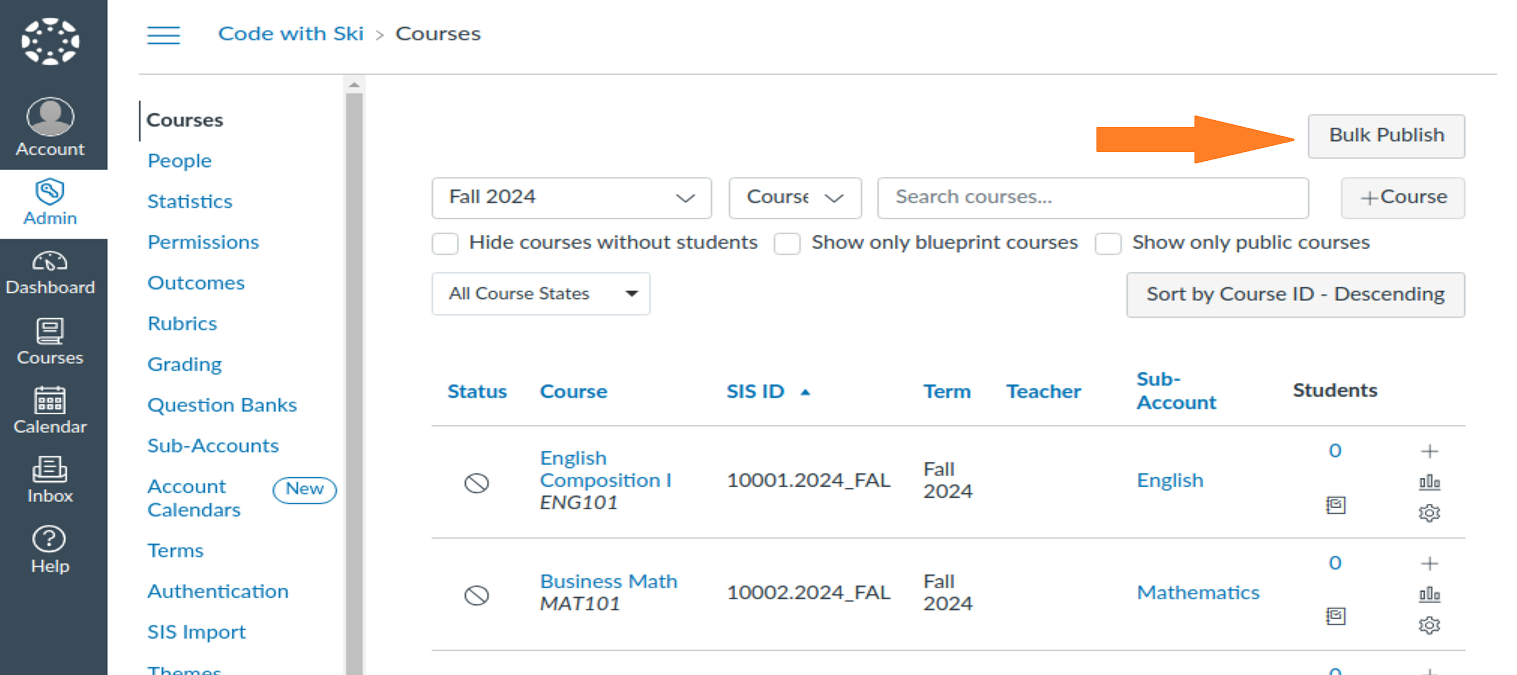The image size is (1517, 675).
Task: Enable 'Hide courses without students' filter
Action: coord(445,243)
